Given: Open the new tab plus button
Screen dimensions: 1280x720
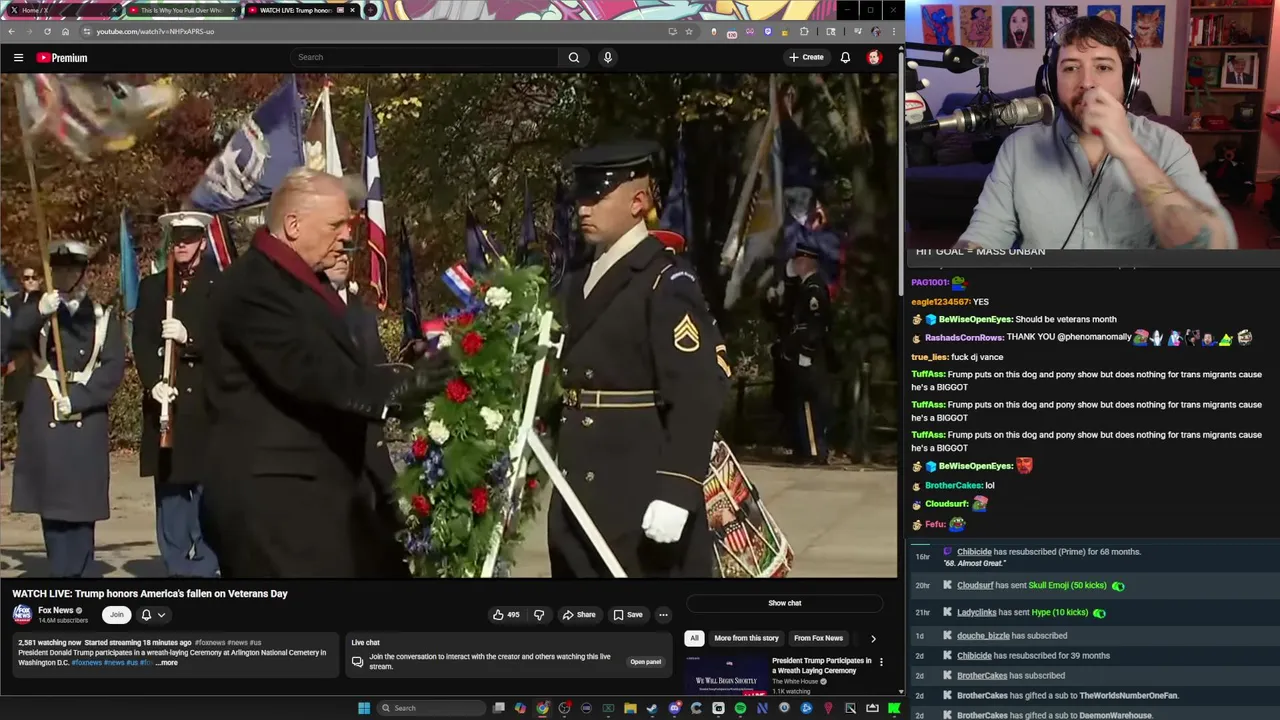Looking at the screenshot, I should [x=371, y=10].
